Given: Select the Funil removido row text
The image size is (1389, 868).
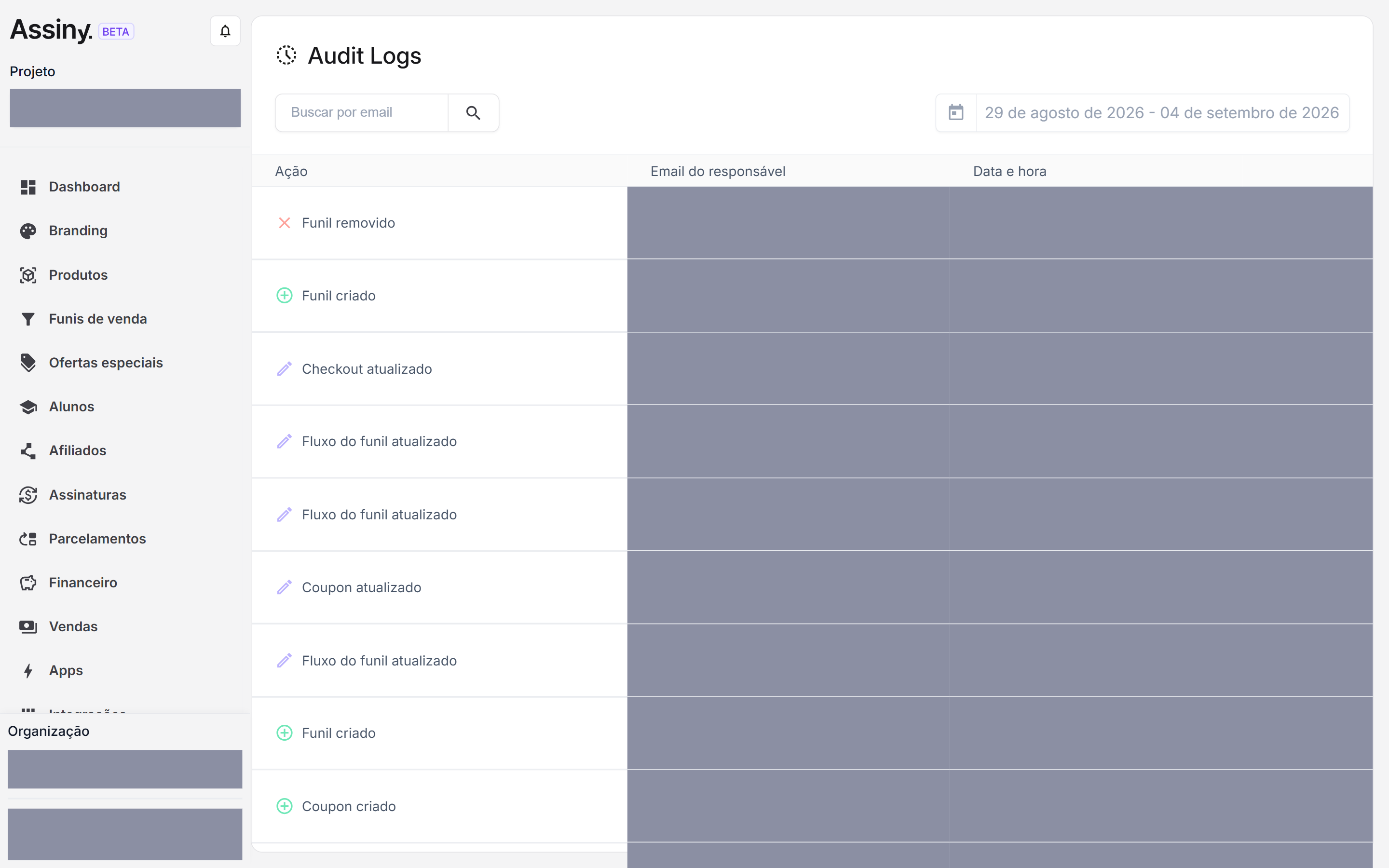Looking at the screenshot, I should [348, 223].
